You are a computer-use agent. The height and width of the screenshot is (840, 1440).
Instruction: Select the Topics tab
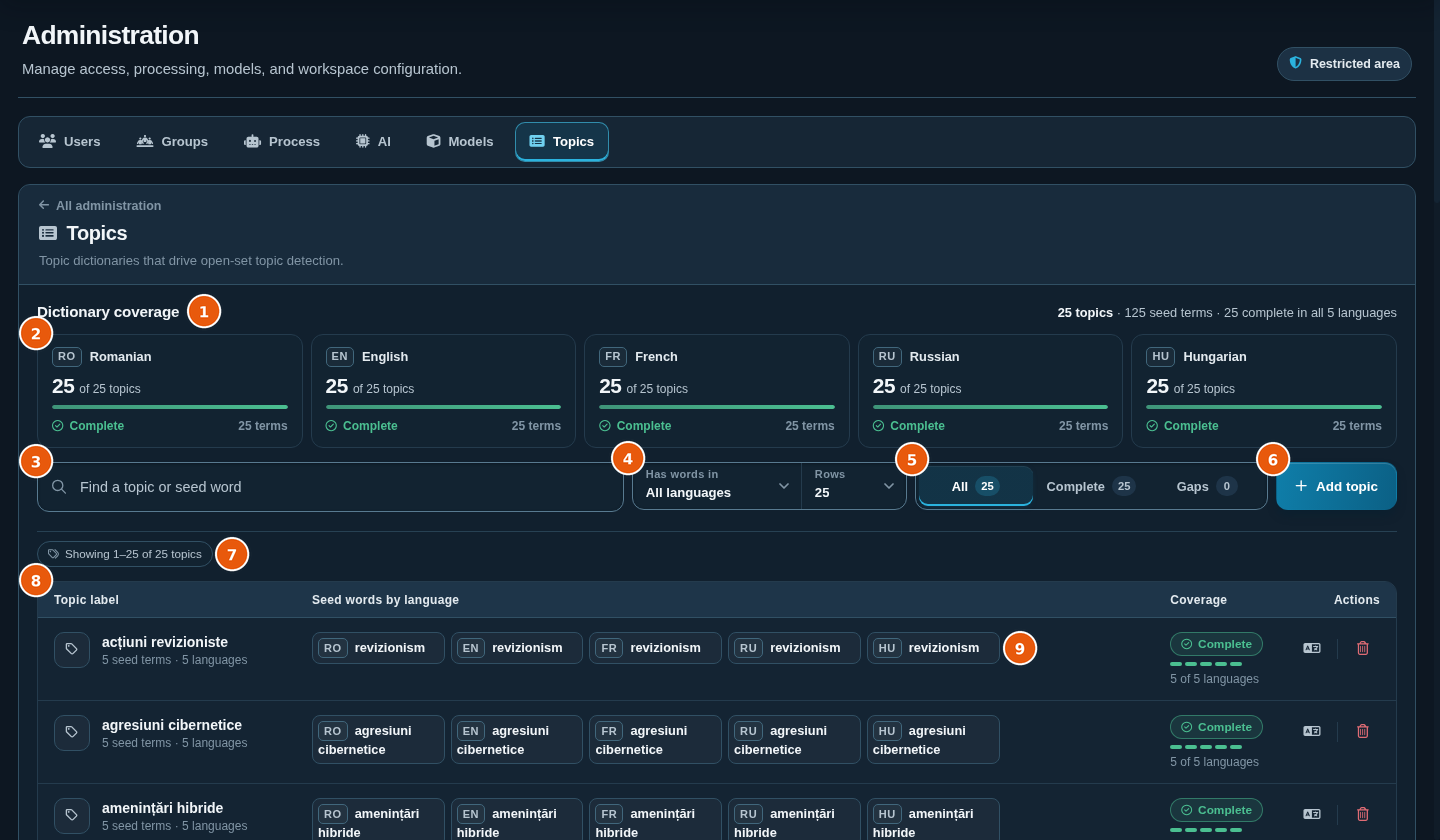point(562,141)
